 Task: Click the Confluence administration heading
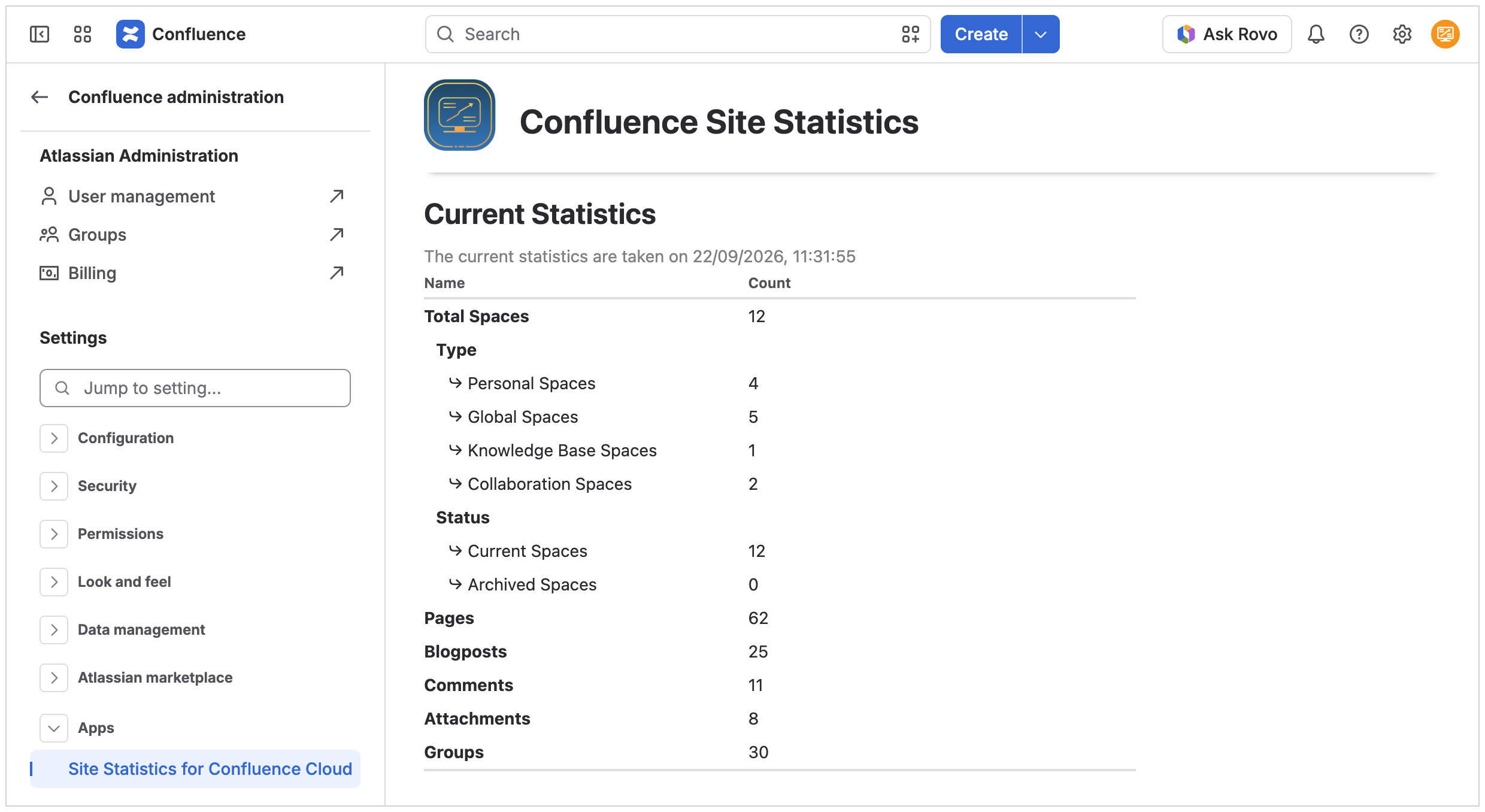pyautogui.click(x=176, y=97)
